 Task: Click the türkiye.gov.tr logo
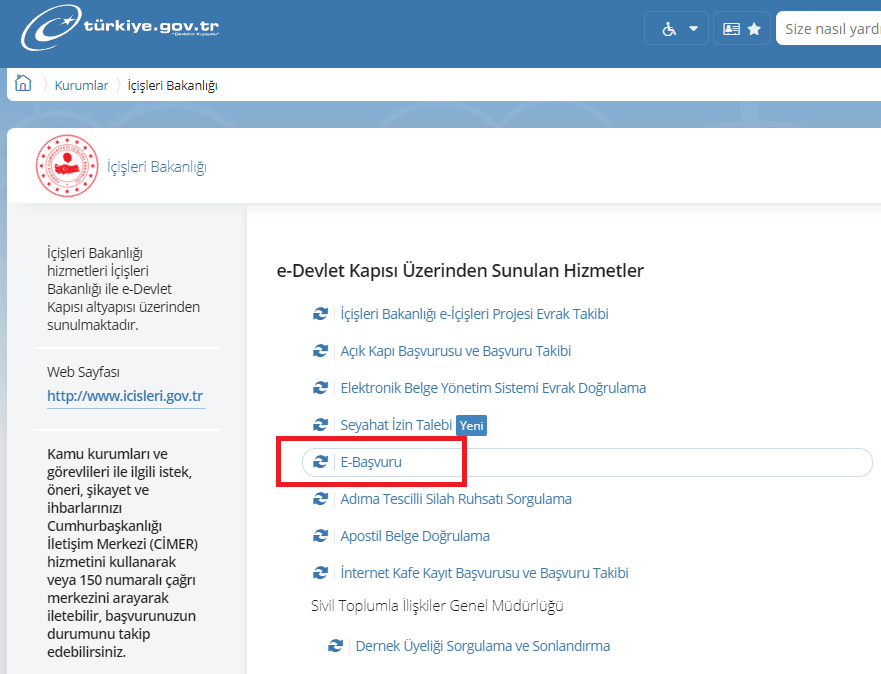click(119, 30)
